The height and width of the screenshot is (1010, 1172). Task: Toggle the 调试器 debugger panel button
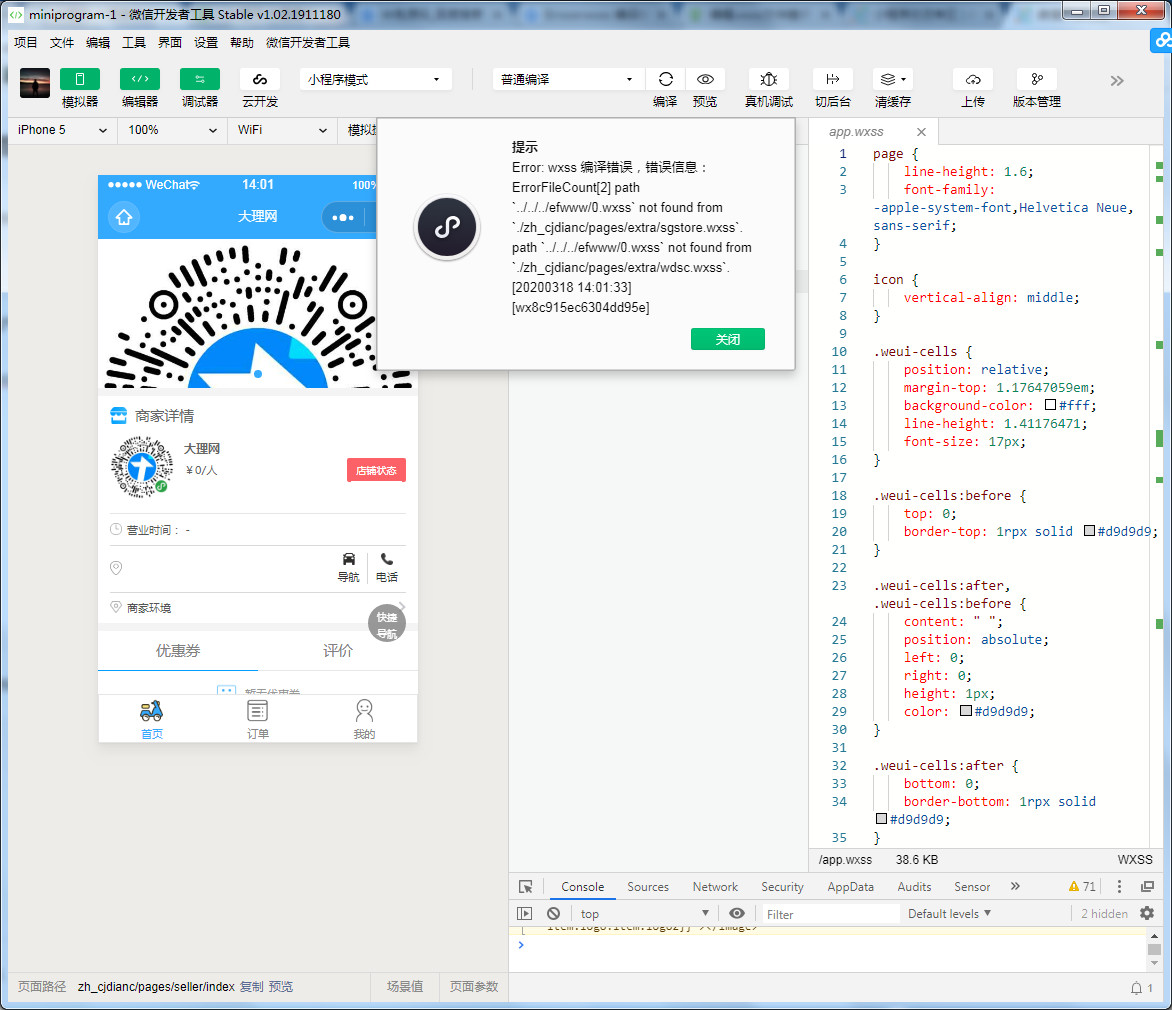[x=200, y=79]
